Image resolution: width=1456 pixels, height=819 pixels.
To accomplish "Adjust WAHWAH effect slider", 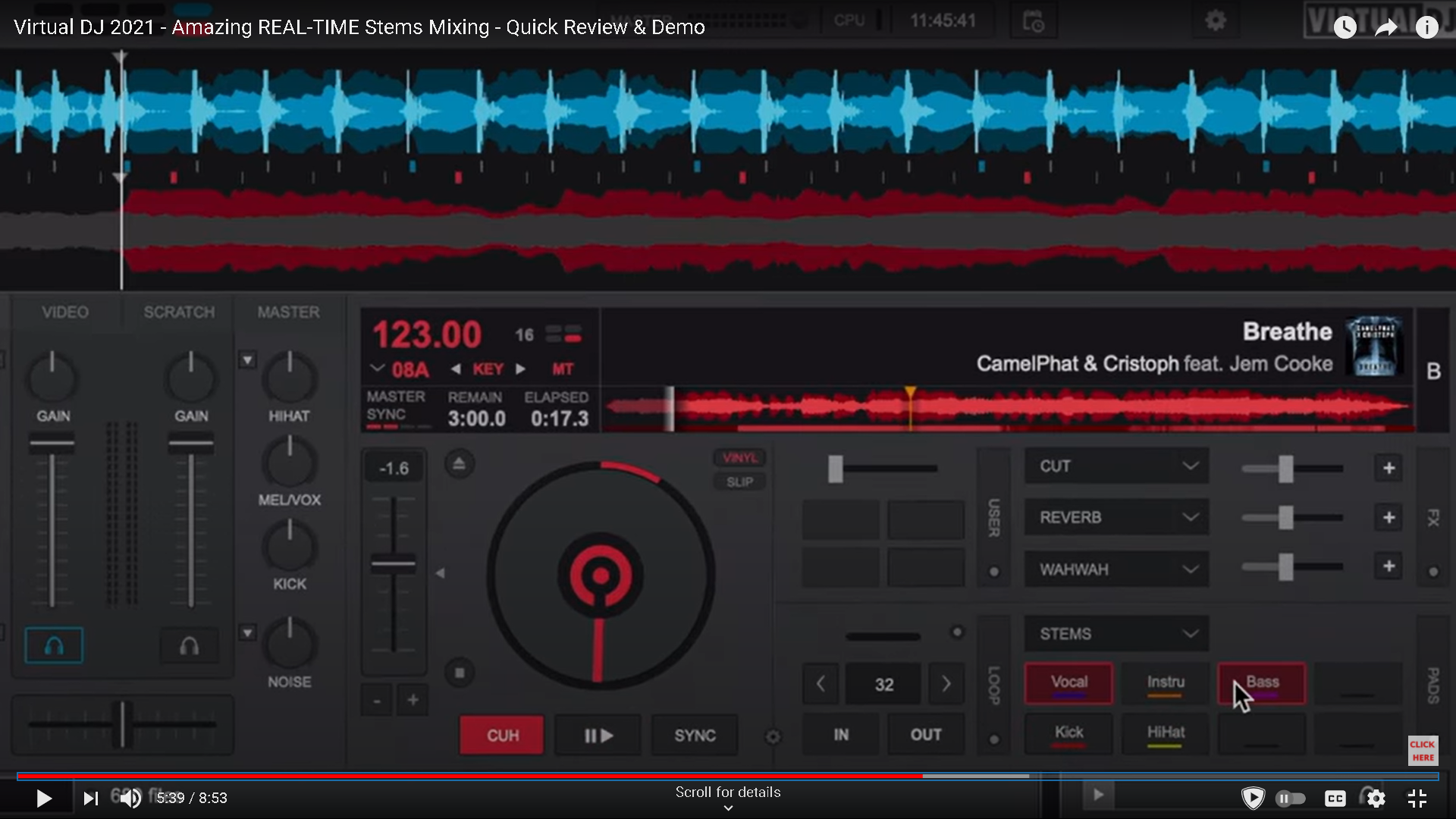I will [1285, 566].
